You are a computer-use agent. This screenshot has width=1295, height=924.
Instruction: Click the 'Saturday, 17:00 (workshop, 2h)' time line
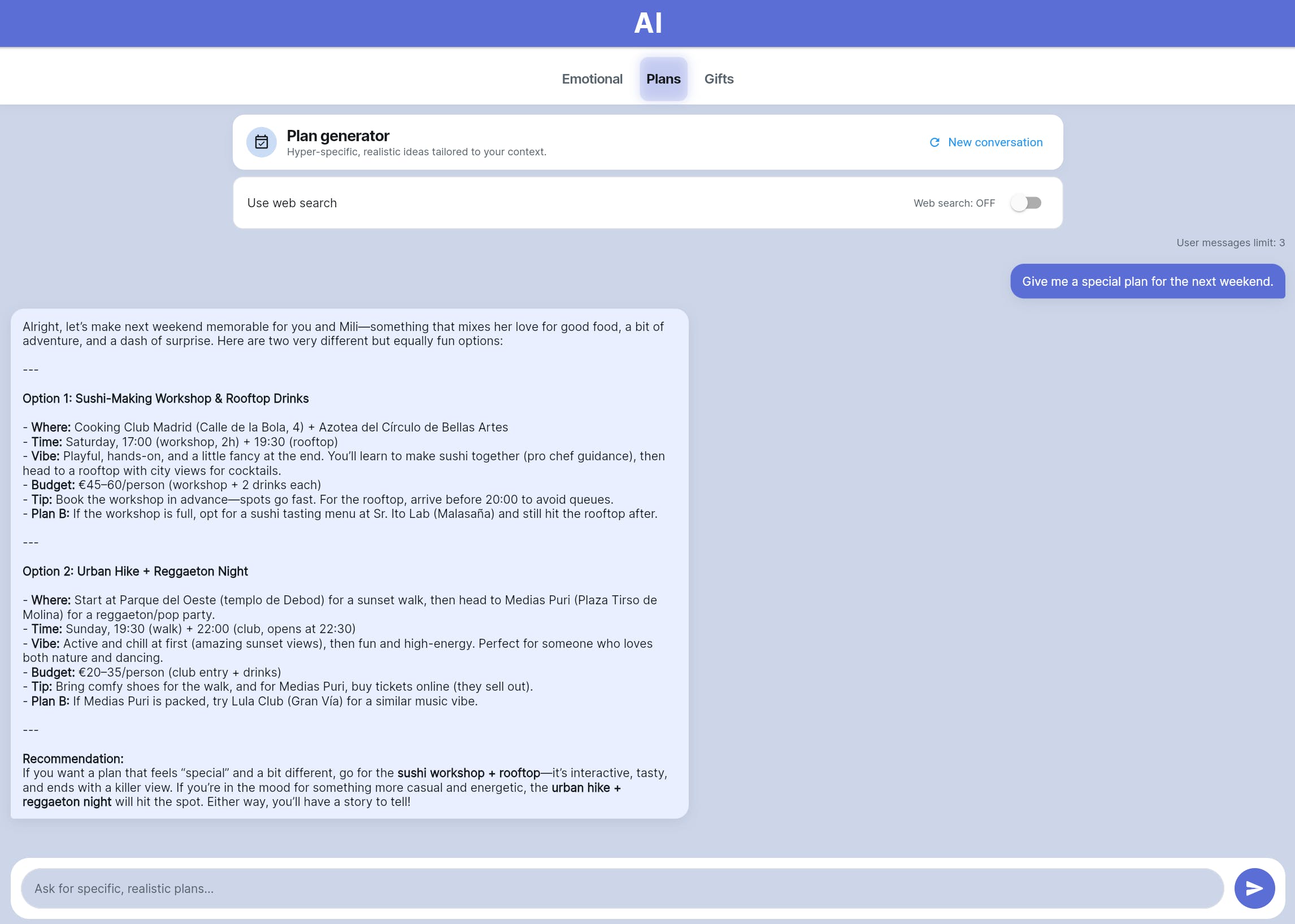click(180, 442)
